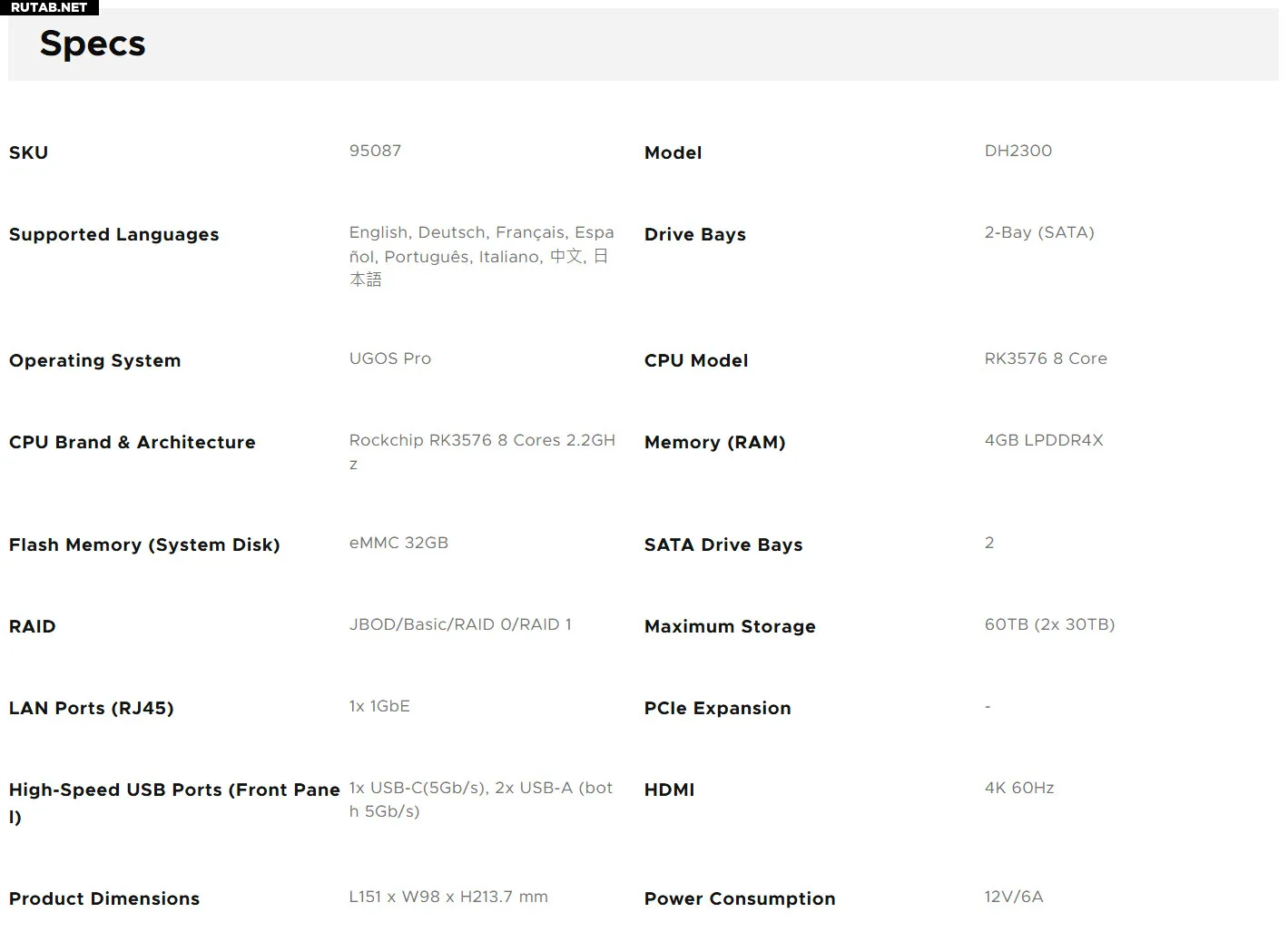Click the PCIe Expansion label
The height and width of the screenshot is (932, 1288).
717,708
